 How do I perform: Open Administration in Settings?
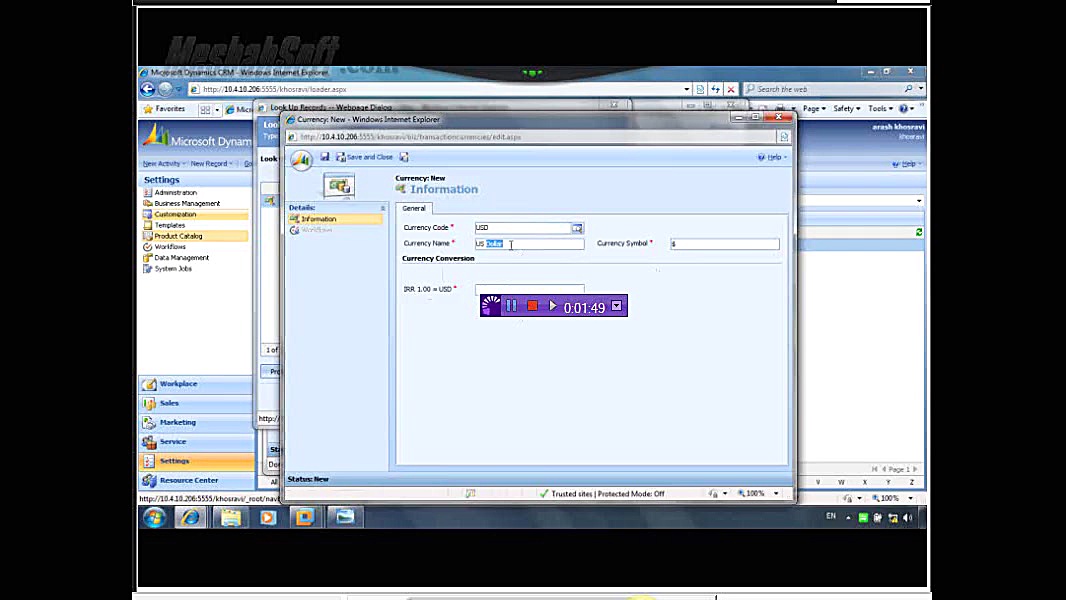175,192
